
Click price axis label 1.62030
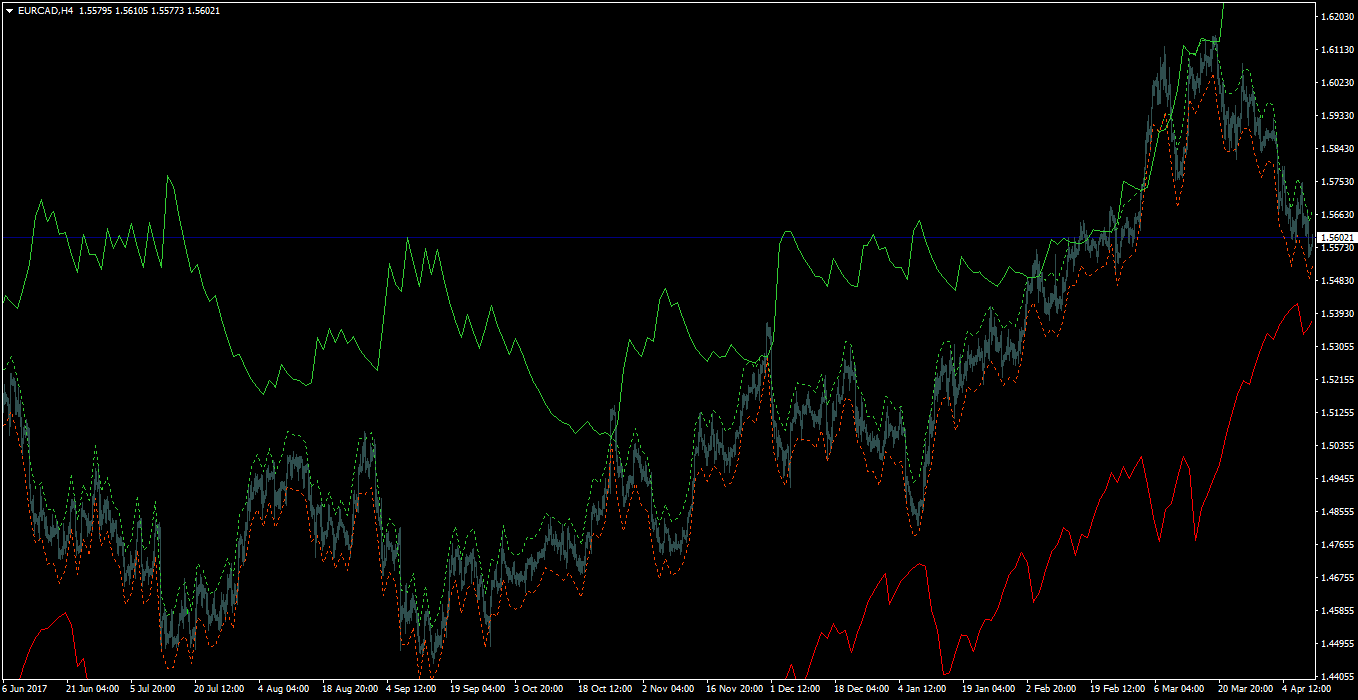point(1337,17)
